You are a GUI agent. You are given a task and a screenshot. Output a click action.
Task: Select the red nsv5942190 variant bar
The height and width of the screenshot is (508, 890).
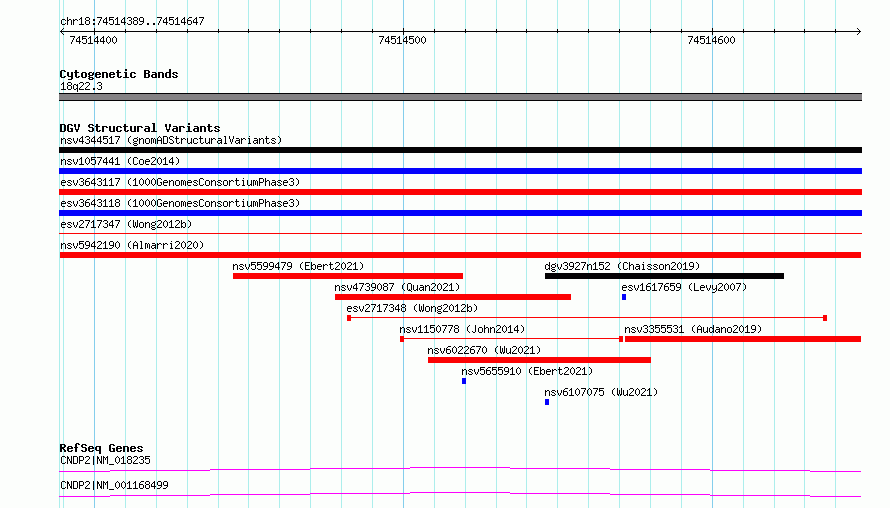click(x=460, y=255)
